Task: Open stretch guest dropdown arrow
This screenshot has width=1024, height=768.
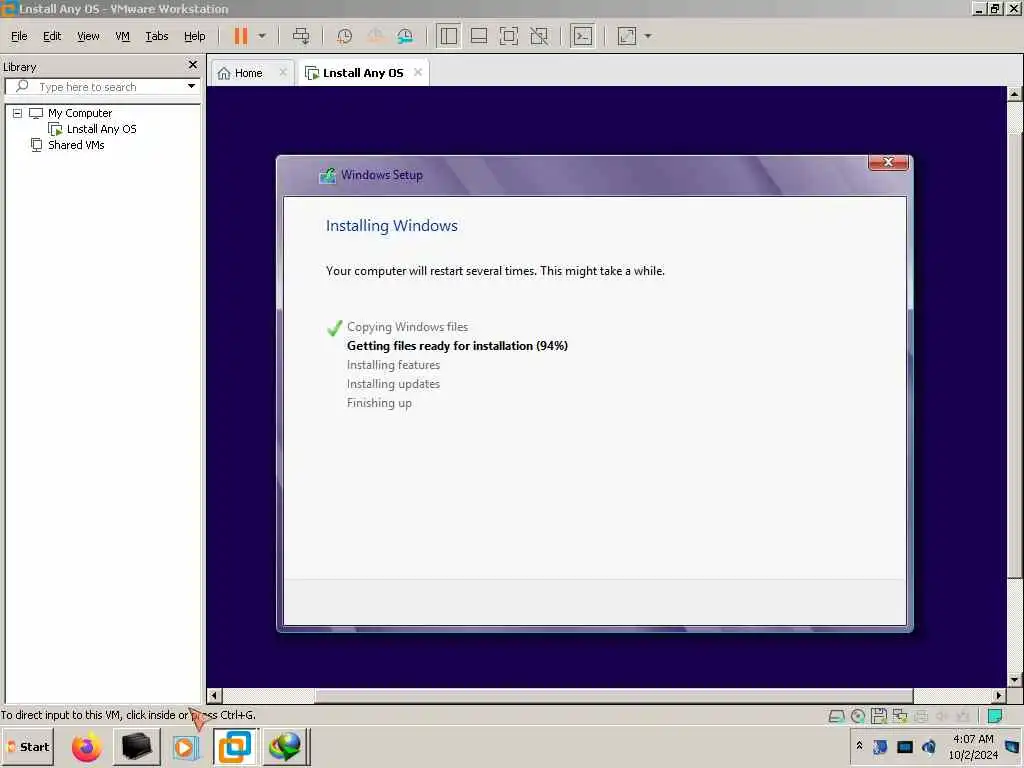Action: [648, 36]
